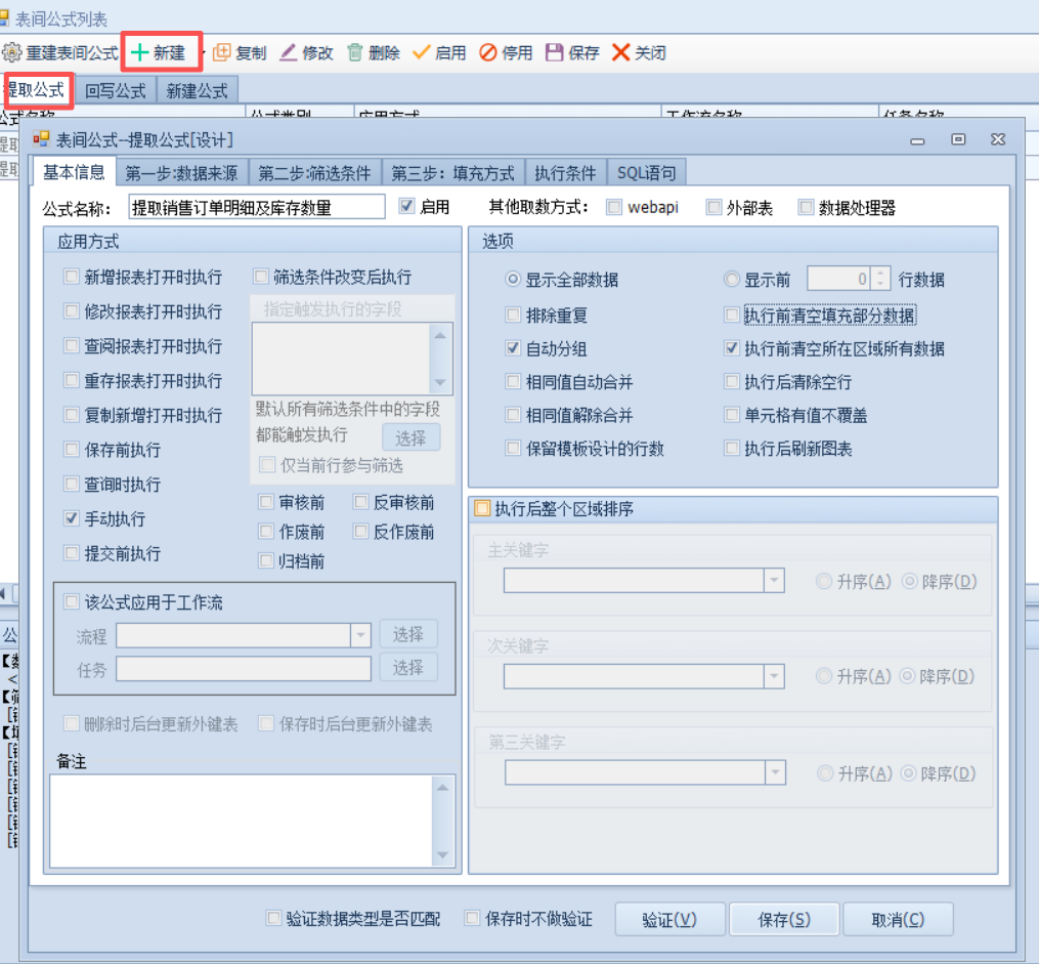This screenshot has height=964, width=1040.
Task: Click the 重建表间公式 gear icon
Action: tap(13, 53)
